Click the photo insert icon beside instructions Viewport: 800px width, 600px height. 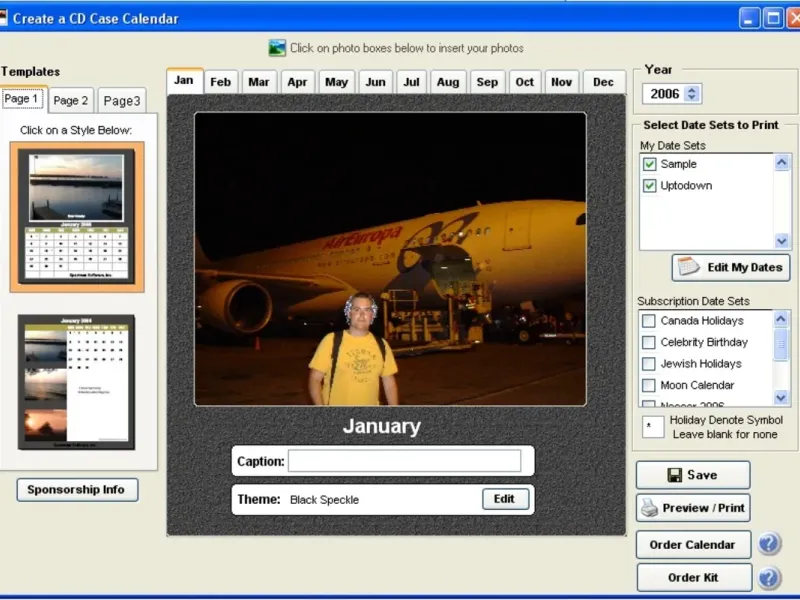[x=277, y=48]
